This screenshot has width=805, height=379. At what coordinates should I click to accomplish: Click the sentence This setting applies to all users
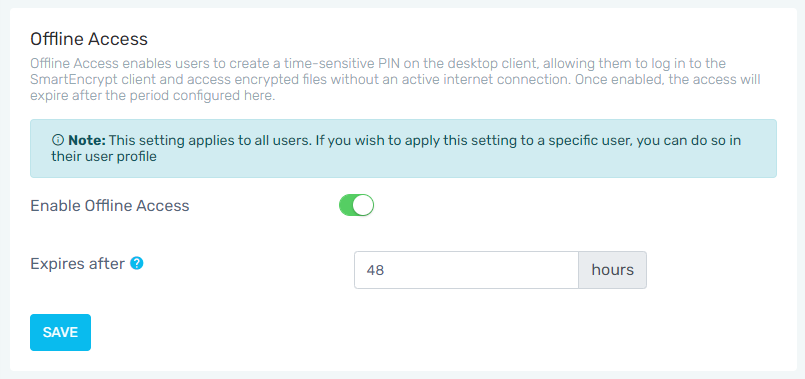point(210,140)
